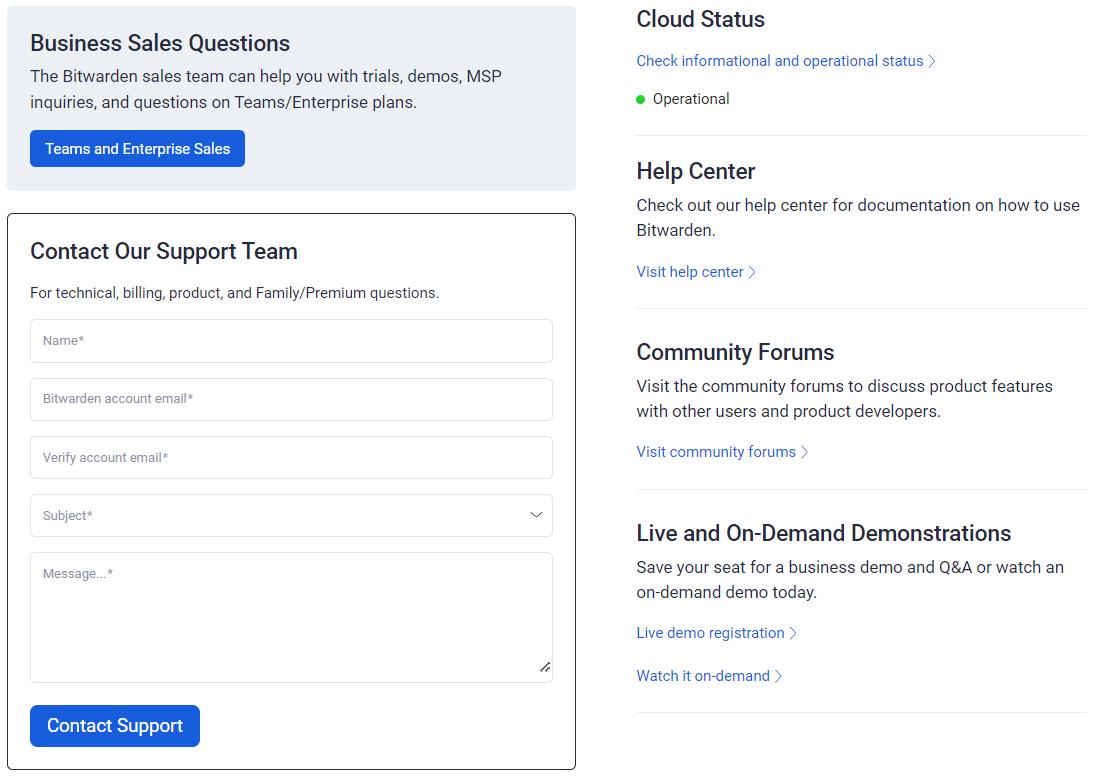1098x779 pixels.
Task: Click the Help Center heading
Action: point(695,171)
